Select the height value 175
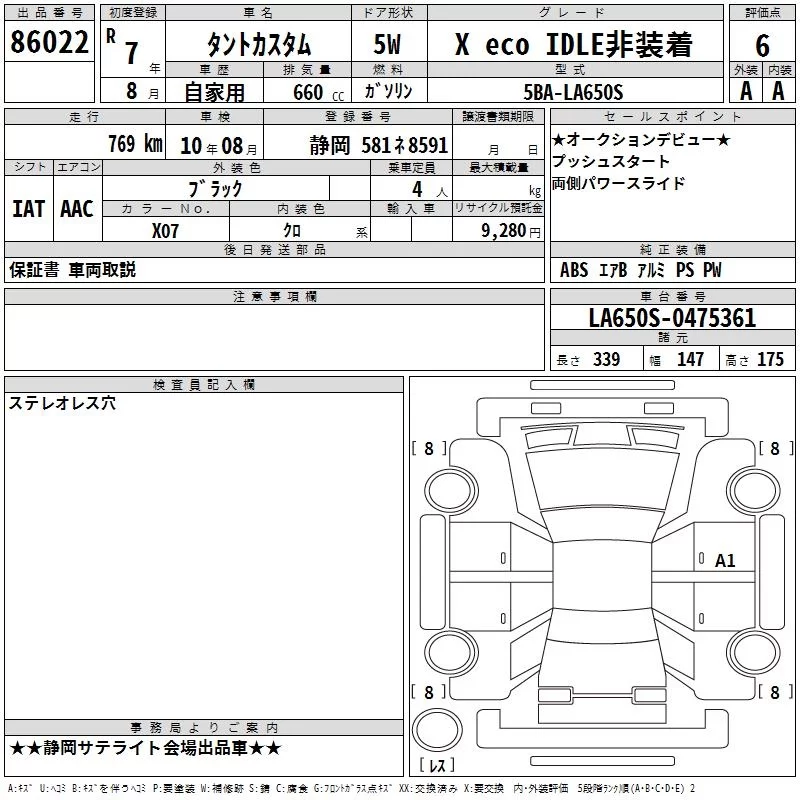 pos(770,359)
